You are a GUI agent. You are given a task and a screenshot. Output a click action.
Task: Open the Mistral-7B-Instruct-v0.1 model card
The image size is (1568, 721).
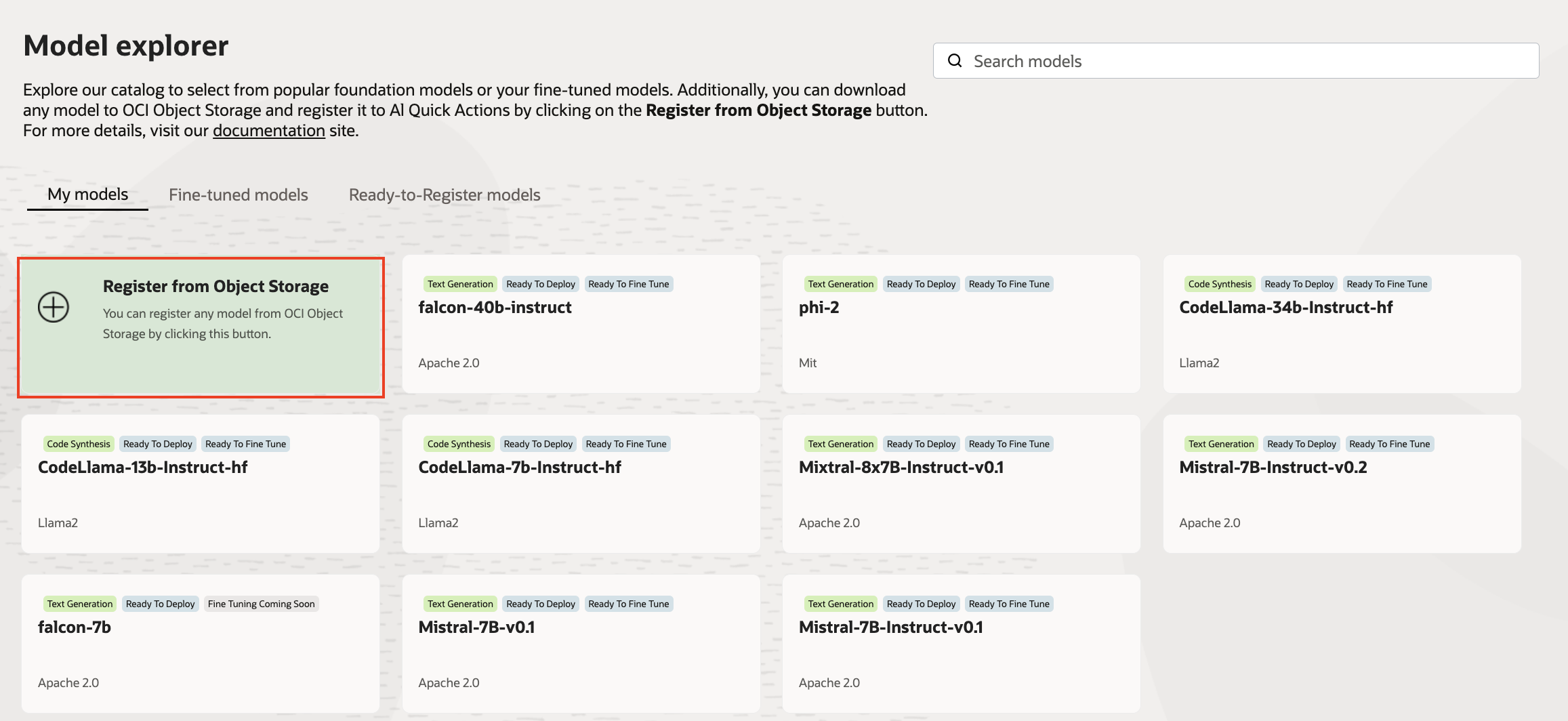[x=961, y=644]
